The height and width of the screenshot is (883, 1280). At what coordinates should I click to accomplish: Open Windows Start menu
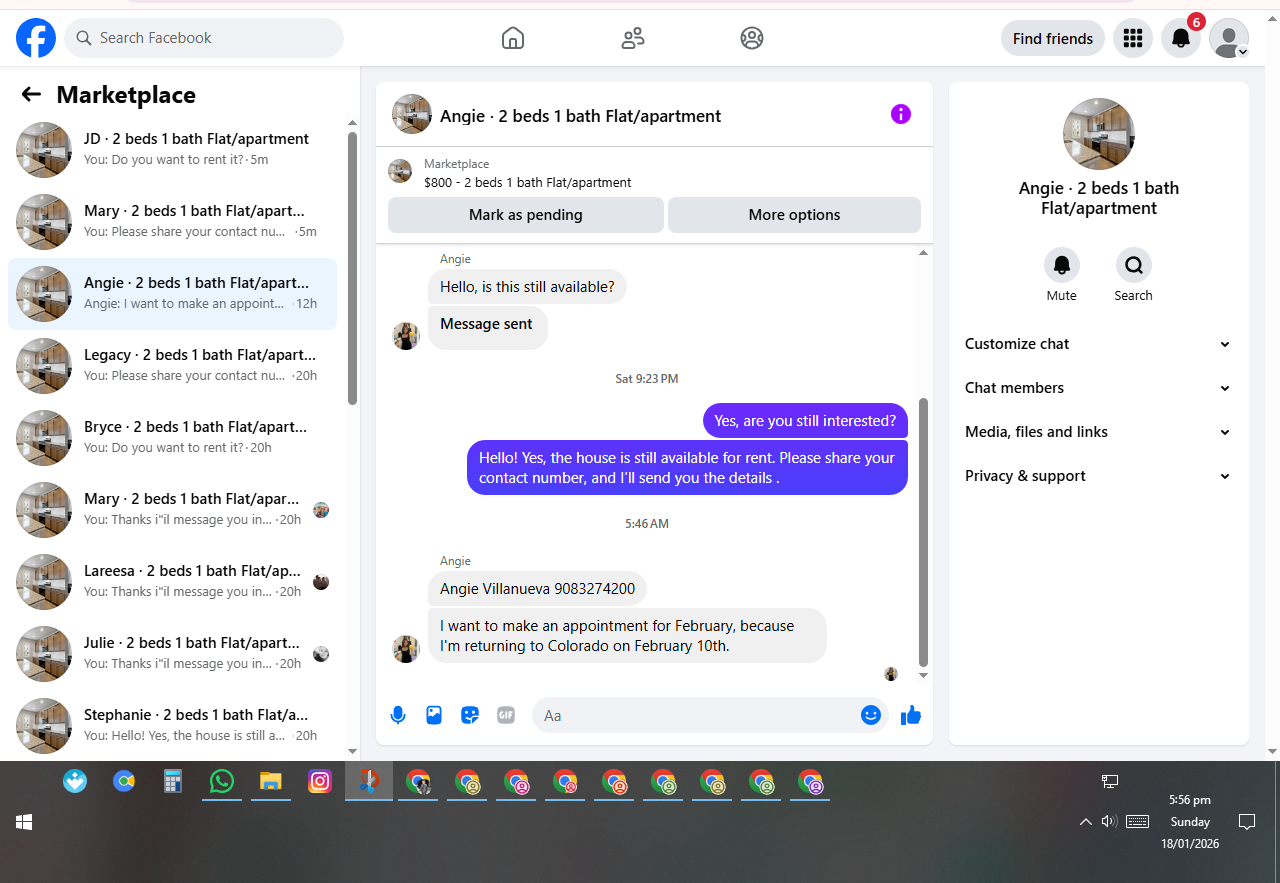tap(24, 822)
